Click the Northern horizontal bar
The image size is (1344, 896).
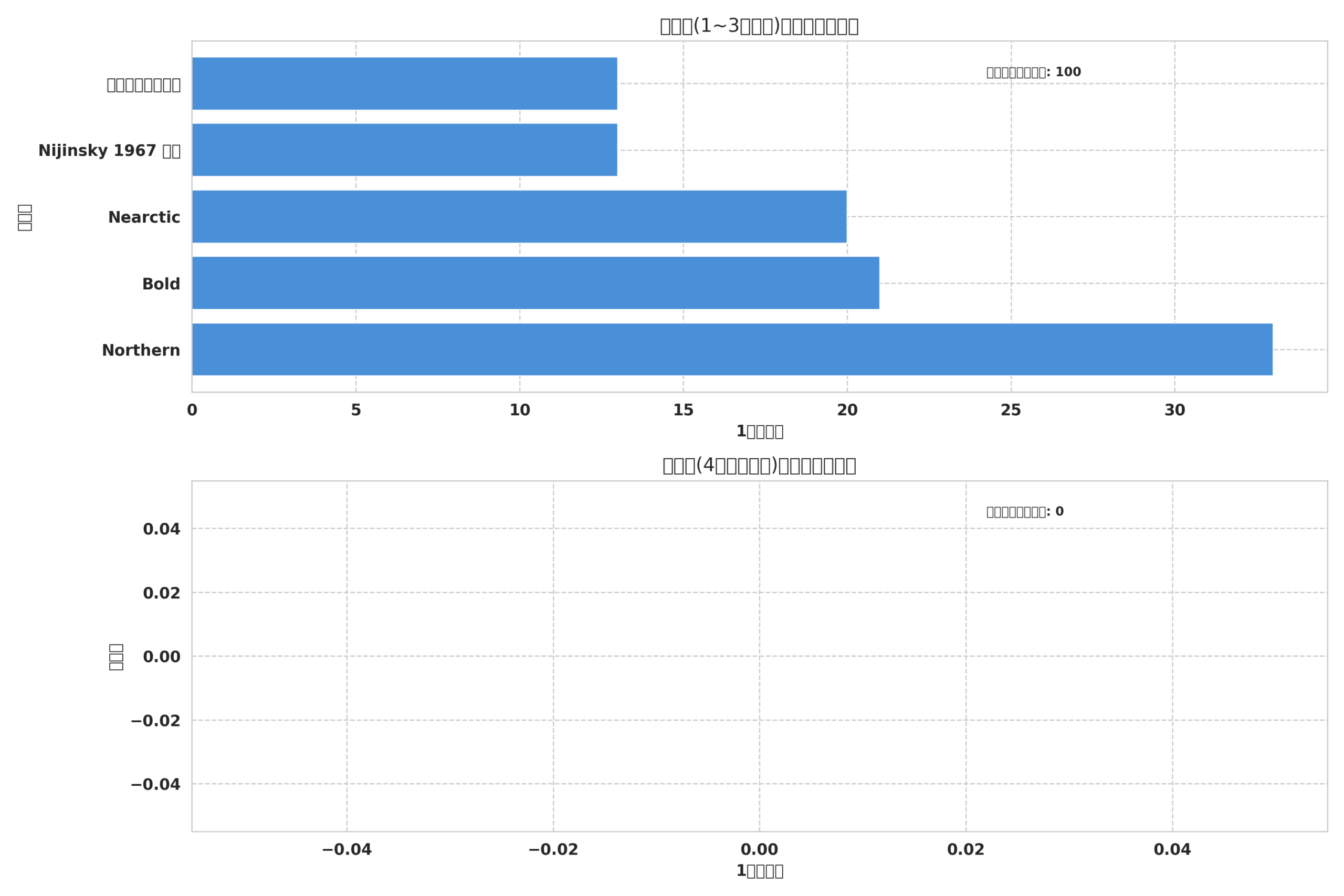click(732, 350)
